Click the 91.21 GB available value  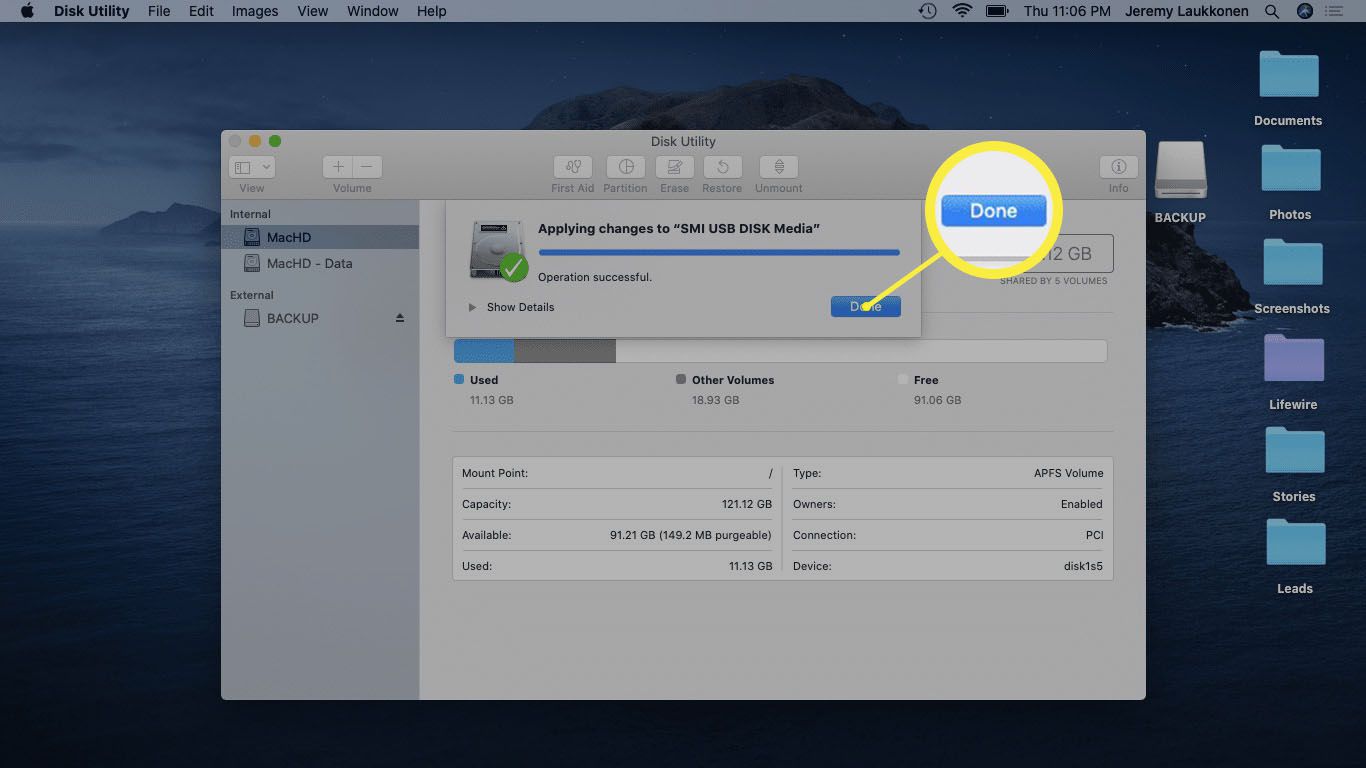click(x=690, y=535)
